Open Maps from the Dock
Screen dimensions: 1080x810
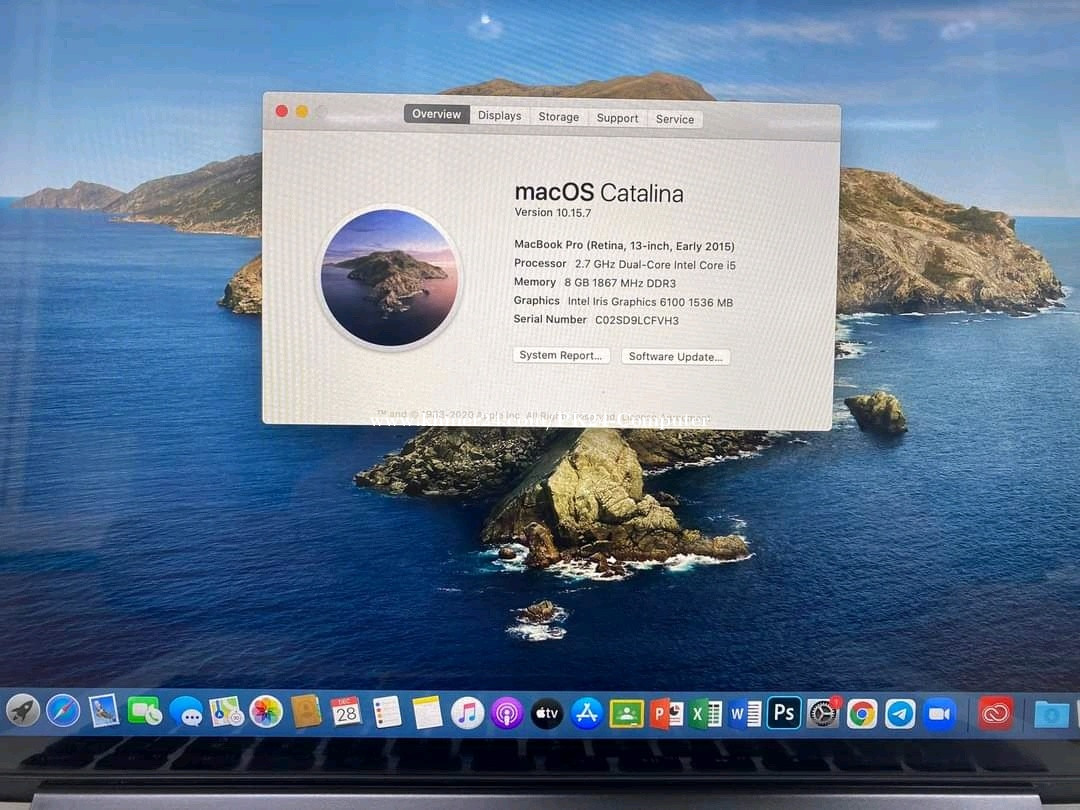[x=226, y=712]
